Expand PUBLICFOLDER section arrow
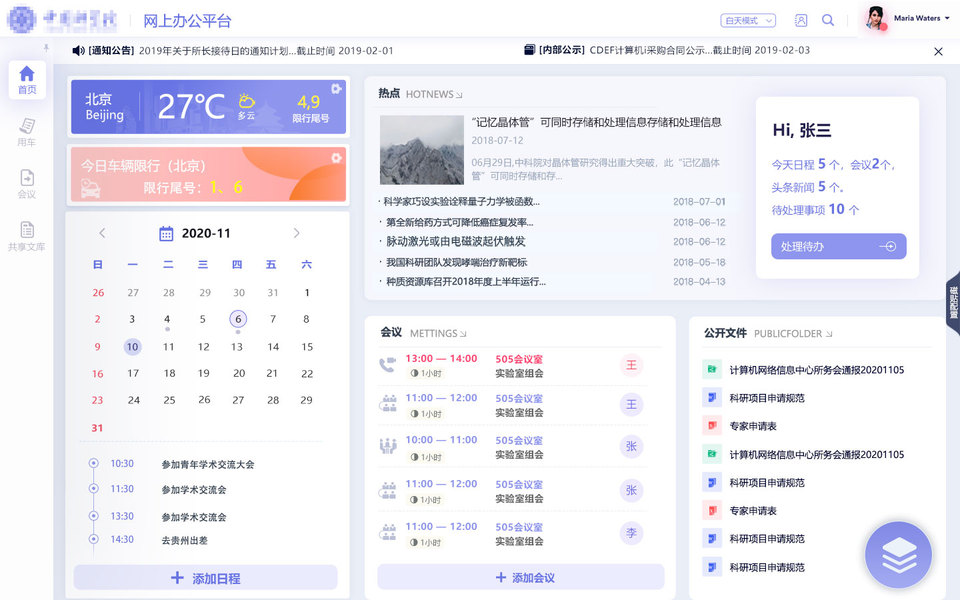 pyautogui.click(x=829, y=334)
